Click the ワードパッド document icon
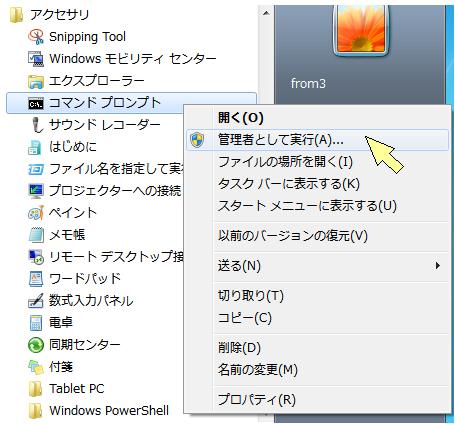This screenshot has height=424, width=455. (36, 279)
